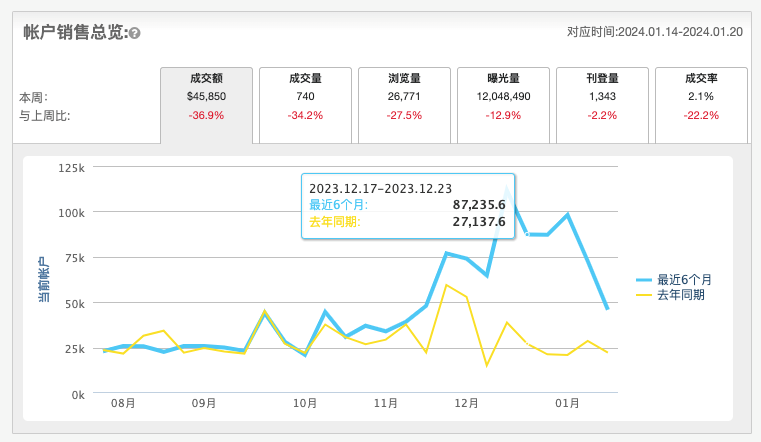Click the 0k y-axis label
Screen dimensions: 761x442
point(78,395)
